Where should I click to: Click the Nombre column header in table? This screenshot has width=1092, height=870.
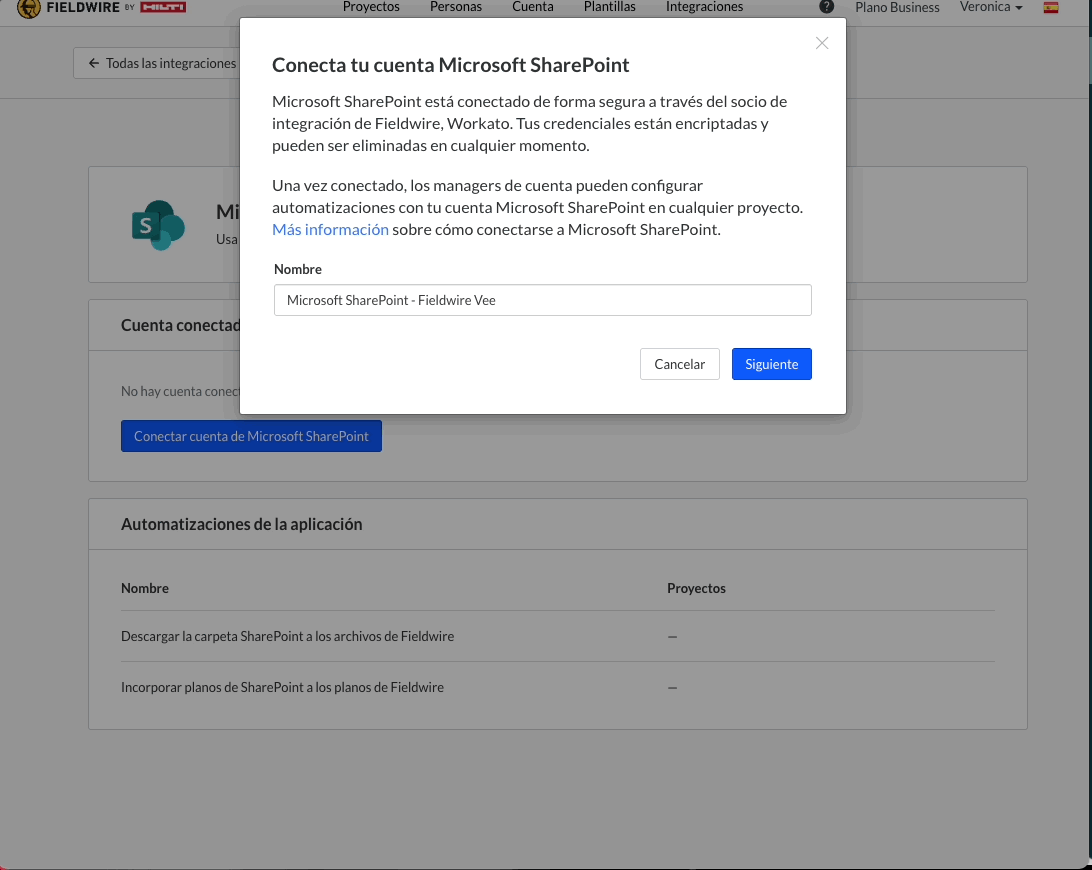coord(145,588)
